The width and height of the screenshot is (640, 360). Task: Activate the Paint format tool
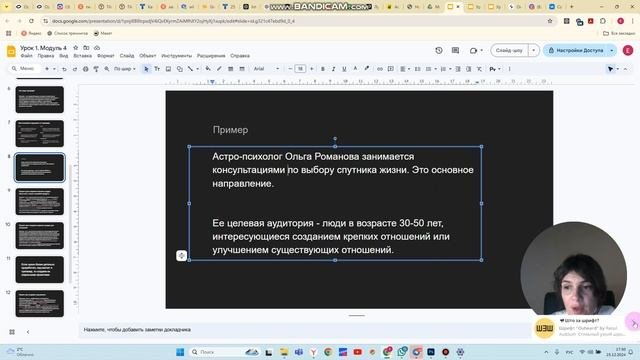point(96,69)
